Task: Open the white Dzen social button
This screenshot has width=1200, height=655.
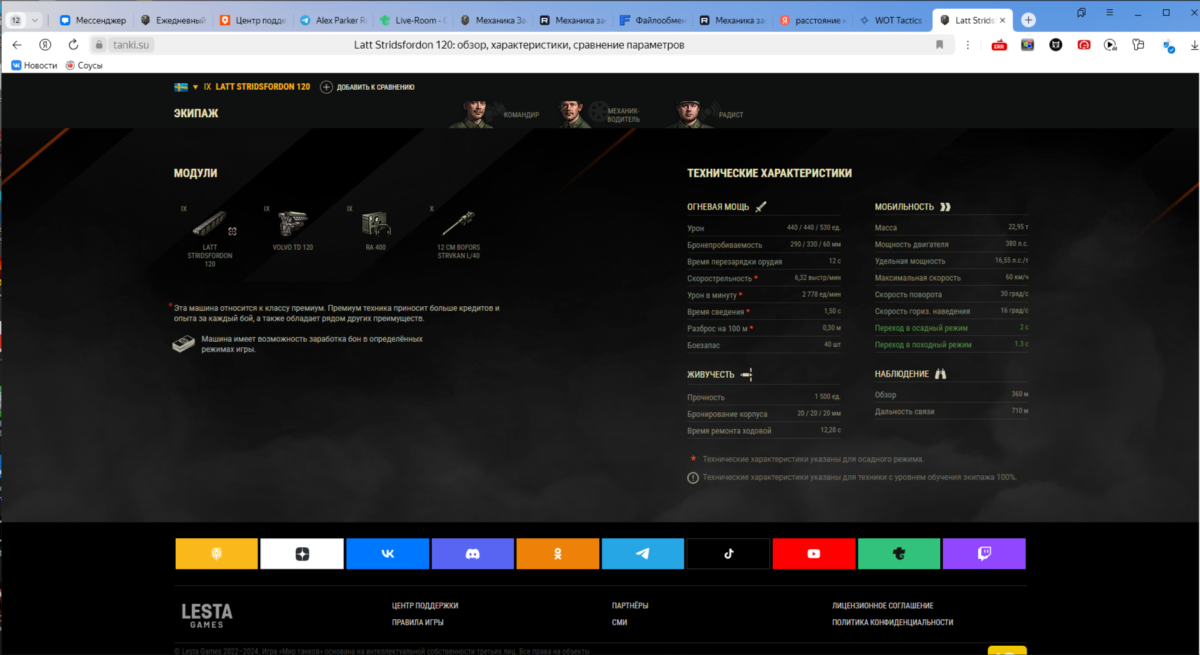Action: point(302,553)
